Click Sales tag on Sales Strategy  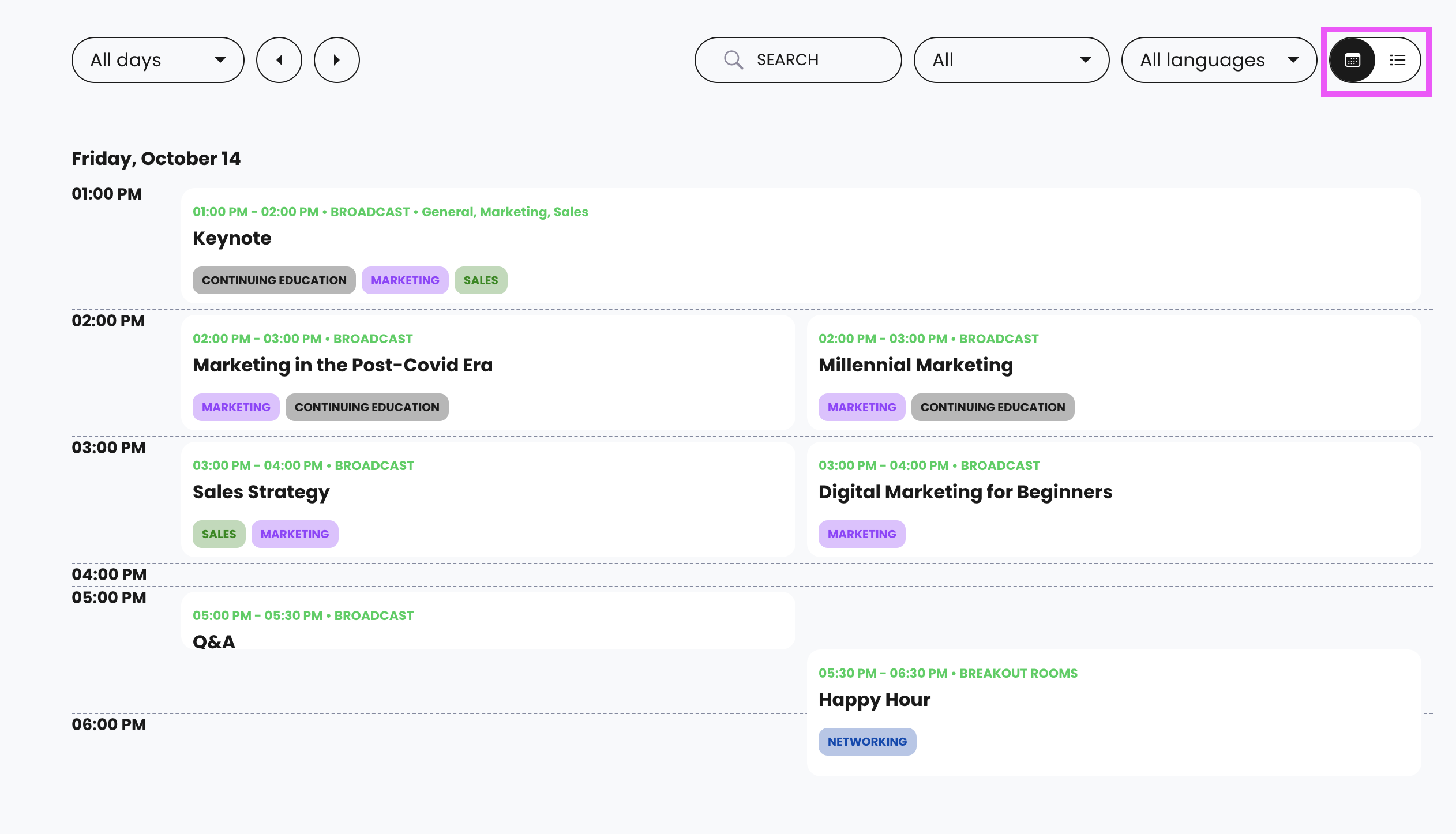click(219, 534)
